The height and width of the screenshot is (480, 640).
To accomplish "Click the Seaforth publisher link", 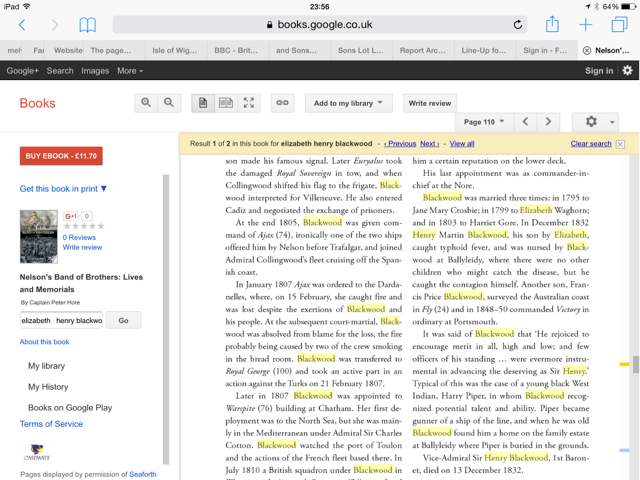I will 143,474.
